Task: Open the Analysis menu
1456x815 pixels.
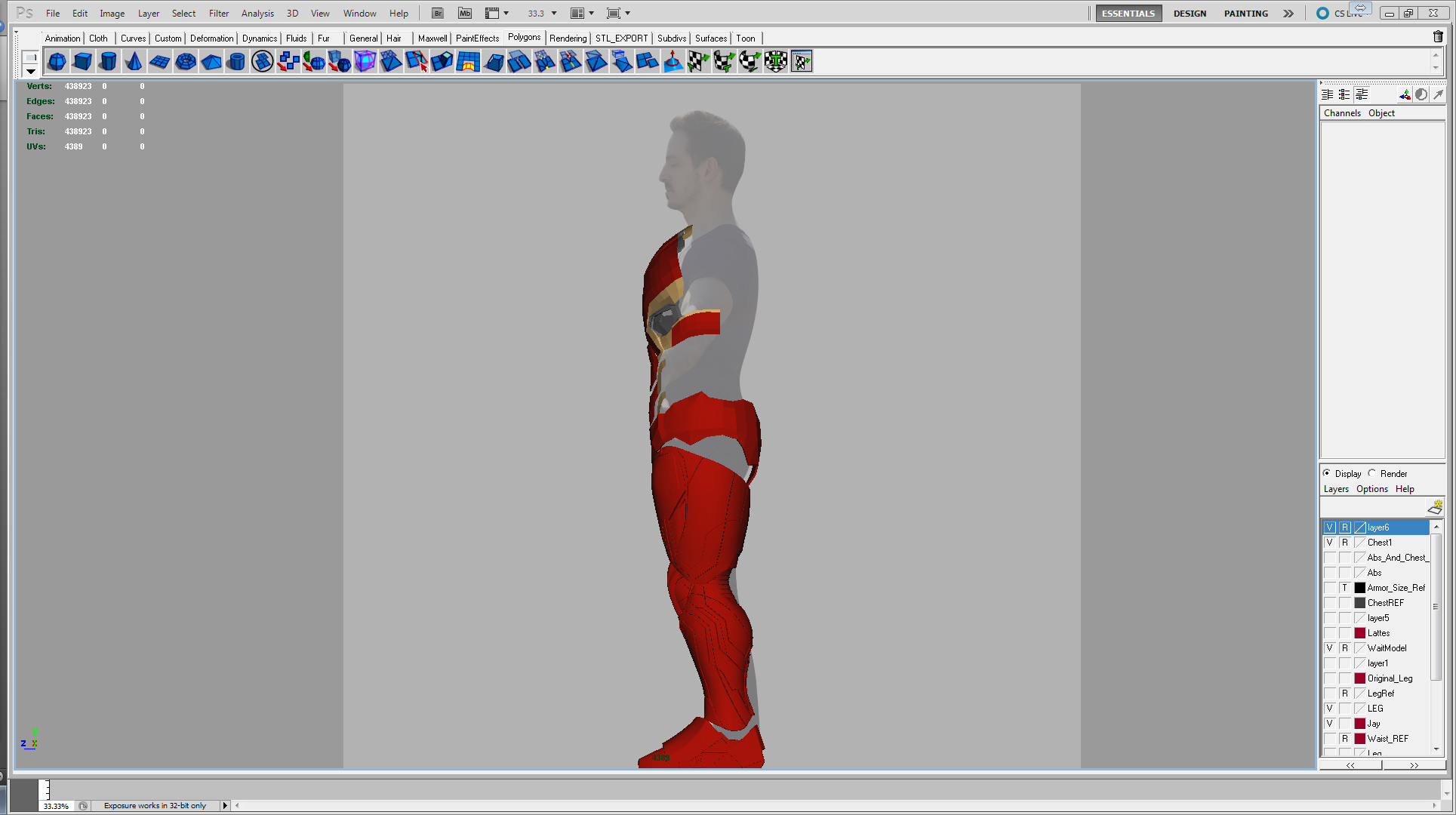Action: coord(257,14)
